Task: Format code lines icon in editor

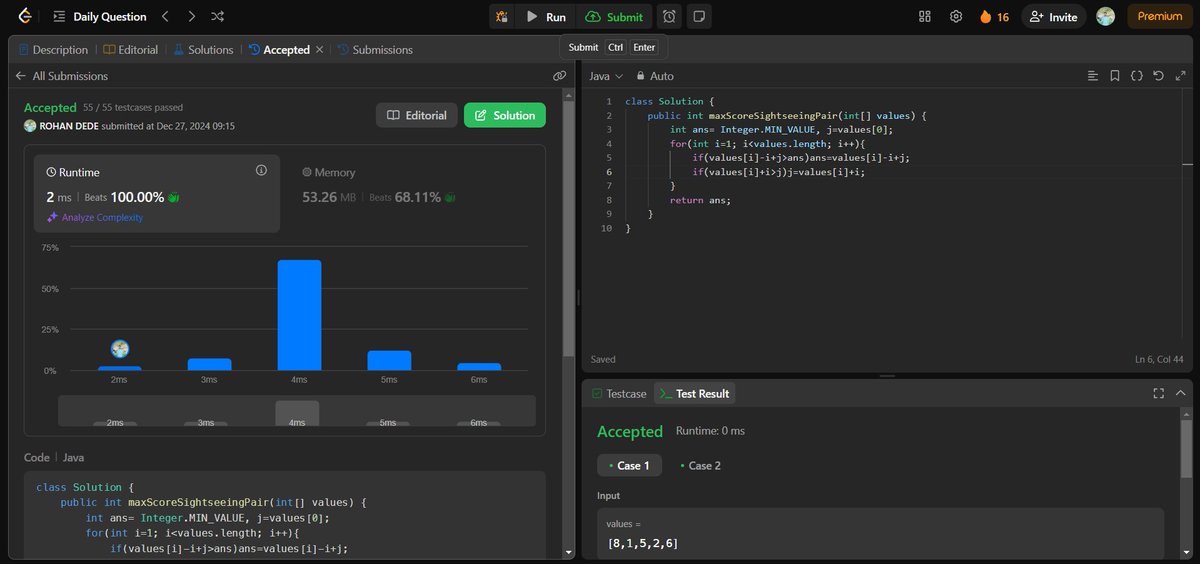Action: click(x=1093, y=76)
